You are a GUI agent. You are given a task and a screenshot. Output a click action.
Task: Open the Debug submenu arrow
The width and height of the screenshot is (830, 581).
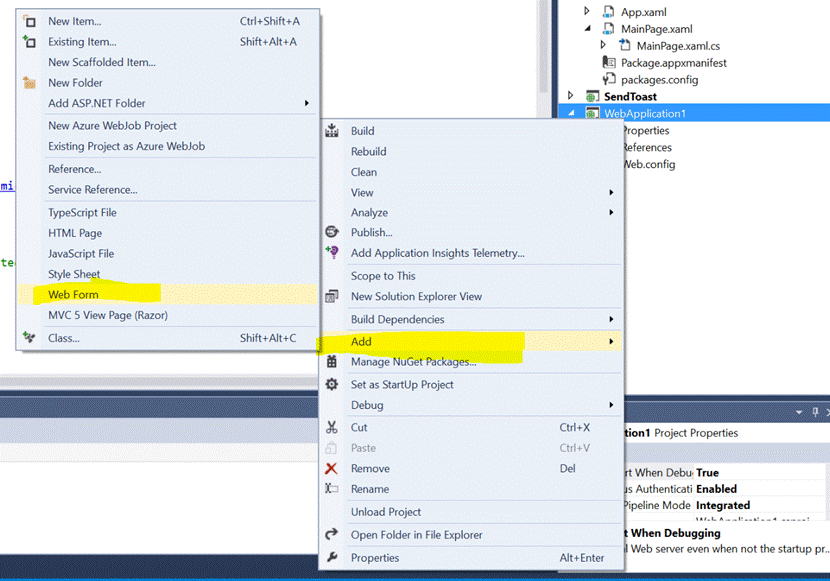point(611,405)
